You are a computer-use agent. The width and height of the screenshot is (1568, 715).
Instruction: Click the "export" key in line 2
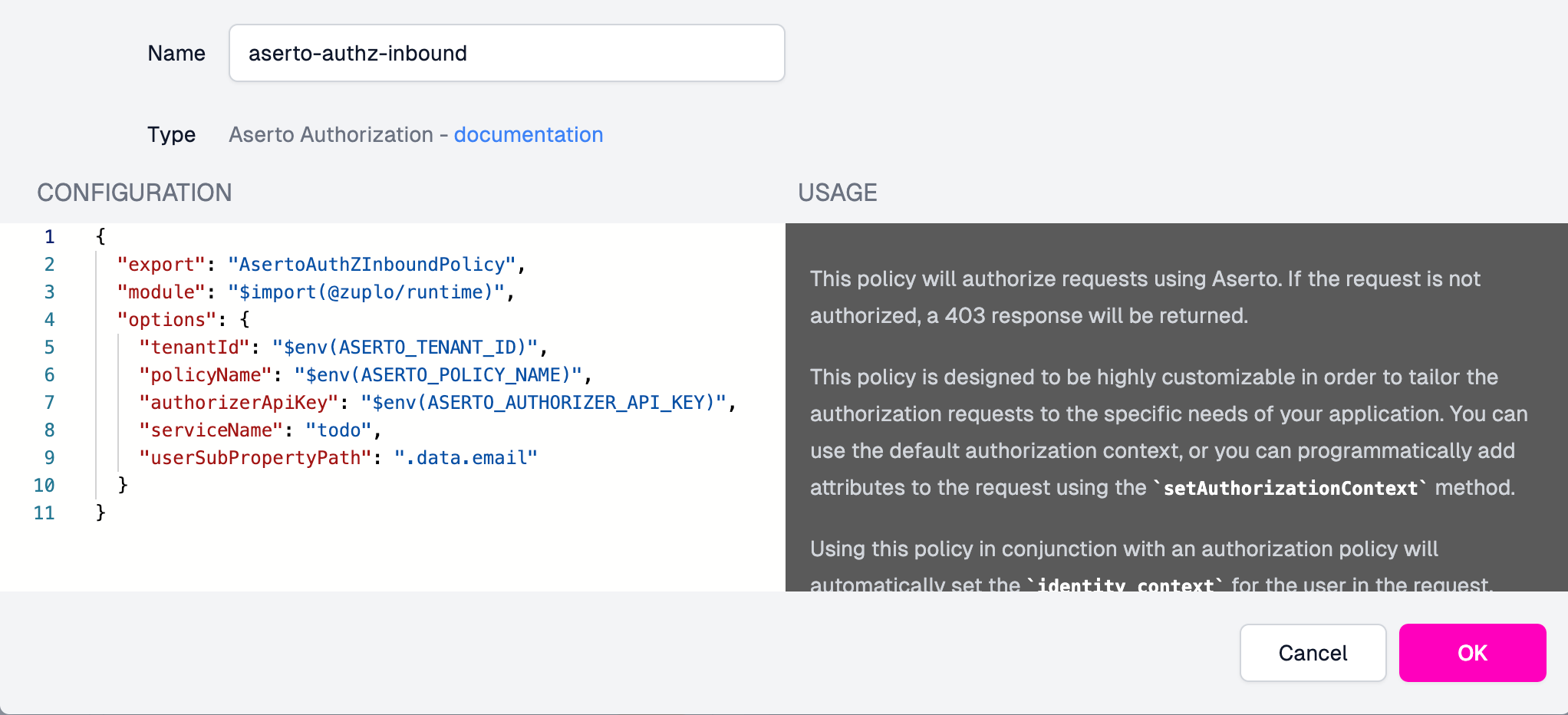pos(161,265)
